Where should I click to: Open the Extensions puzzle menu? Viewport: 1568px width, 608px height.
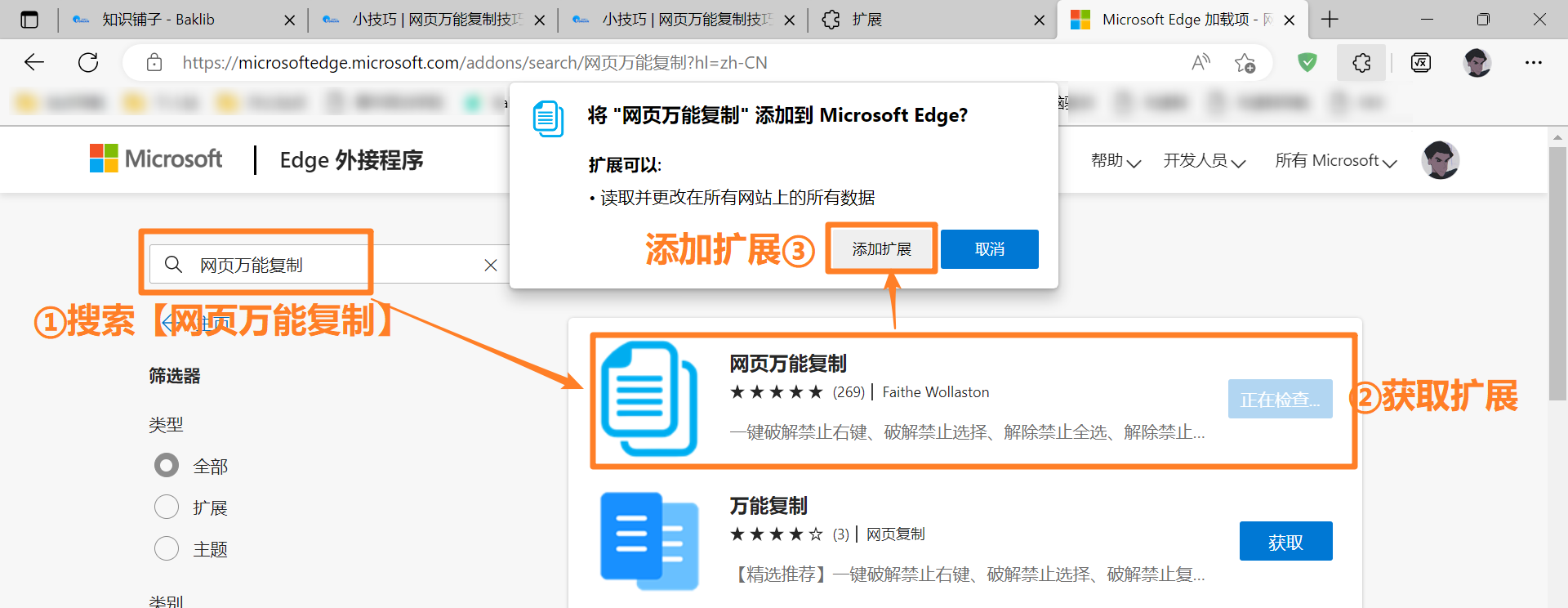(x=1361, y=62)
